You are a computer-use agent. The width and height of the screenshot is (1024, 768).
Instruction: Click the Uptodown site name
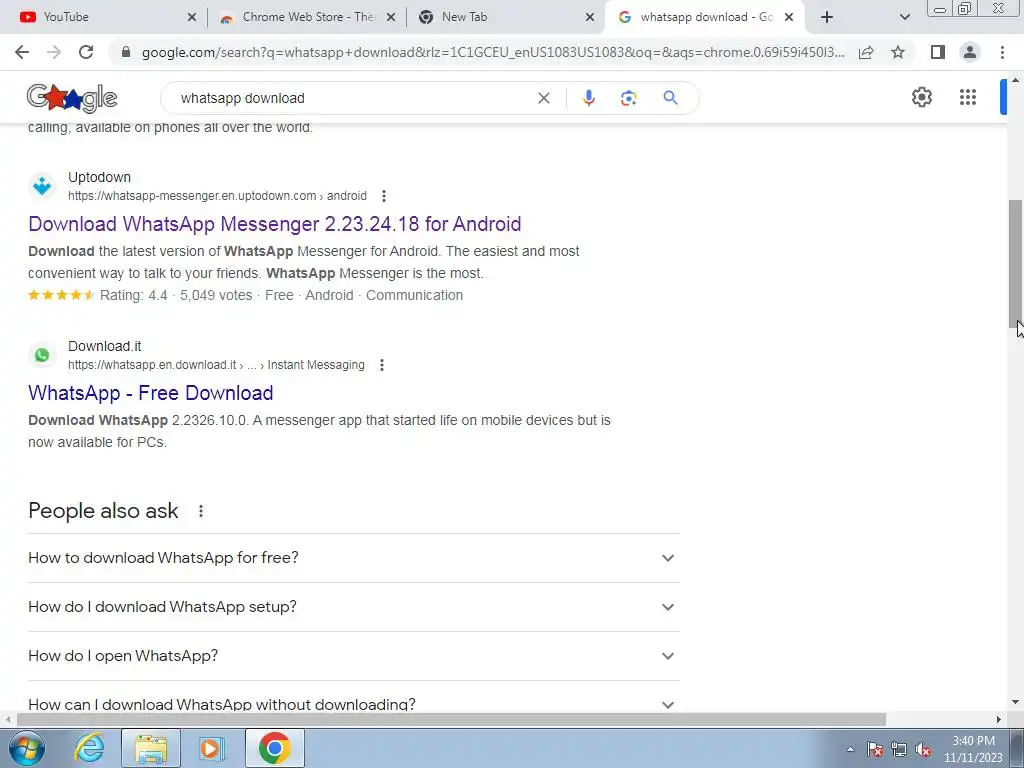point(99,177)
